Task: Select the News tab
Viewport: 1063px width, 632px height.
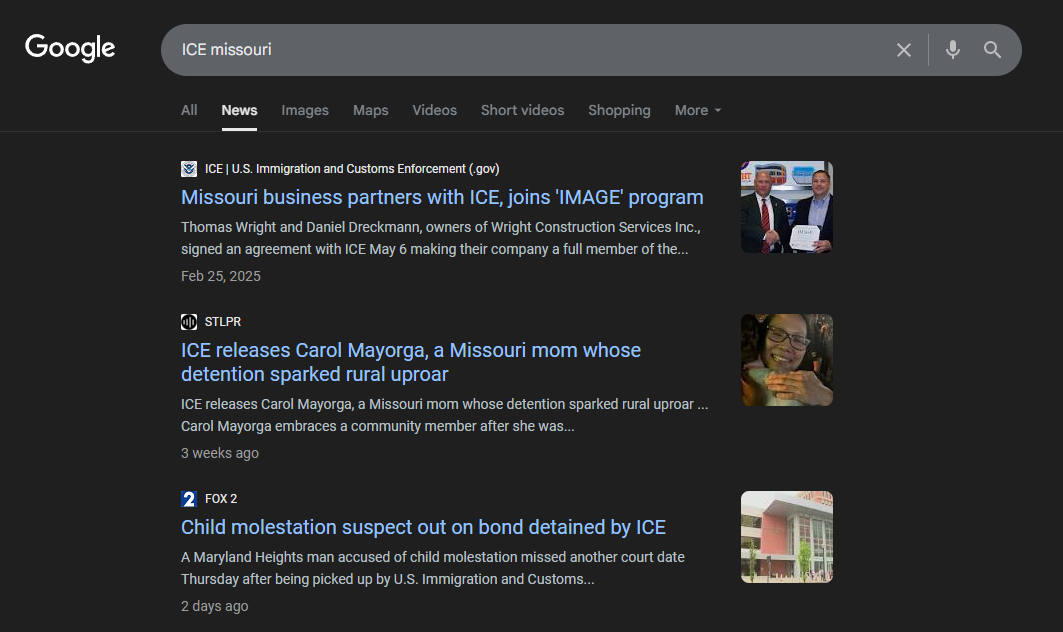Action: pos(239,110)
